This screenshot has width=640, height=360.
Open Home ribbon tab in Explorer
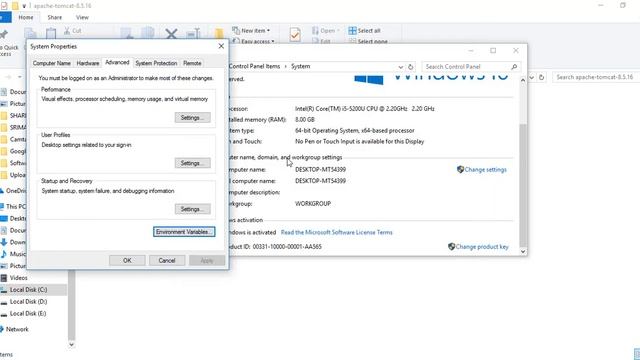[26, 18]
